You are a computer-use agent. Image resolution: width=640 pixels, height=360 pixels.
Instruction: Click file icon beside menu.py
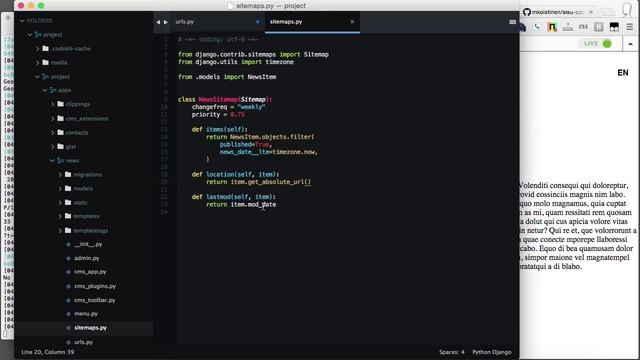pos(68,314)
